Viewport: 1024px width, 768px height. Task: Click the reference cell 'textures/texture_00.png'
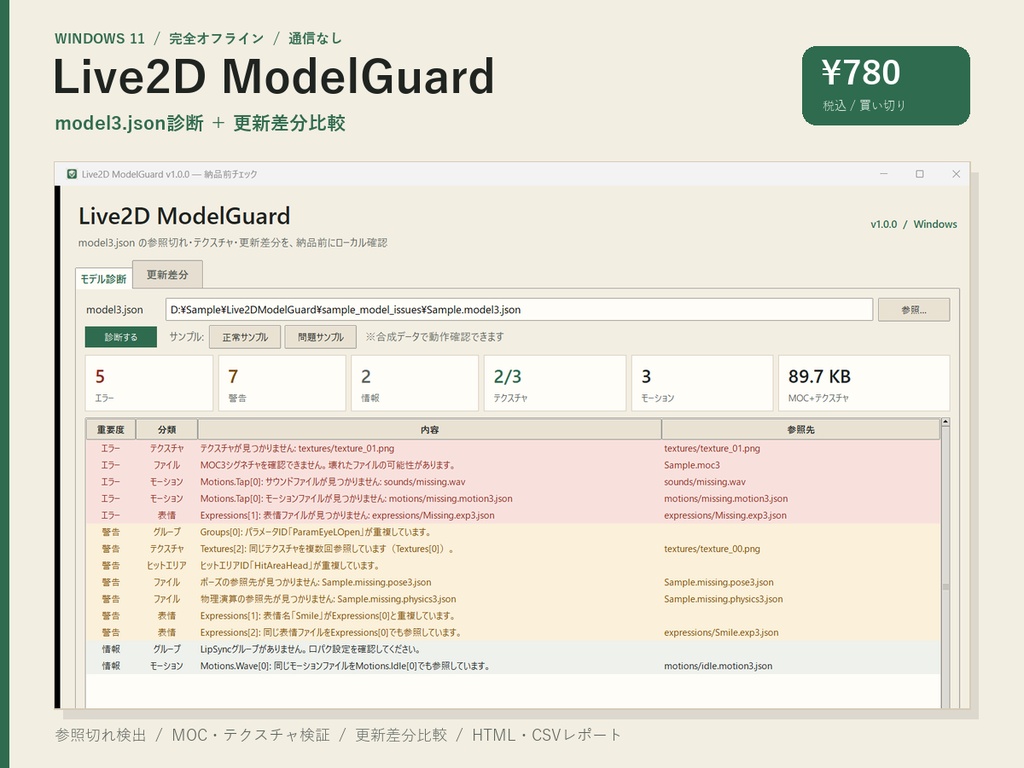(712, 549)
